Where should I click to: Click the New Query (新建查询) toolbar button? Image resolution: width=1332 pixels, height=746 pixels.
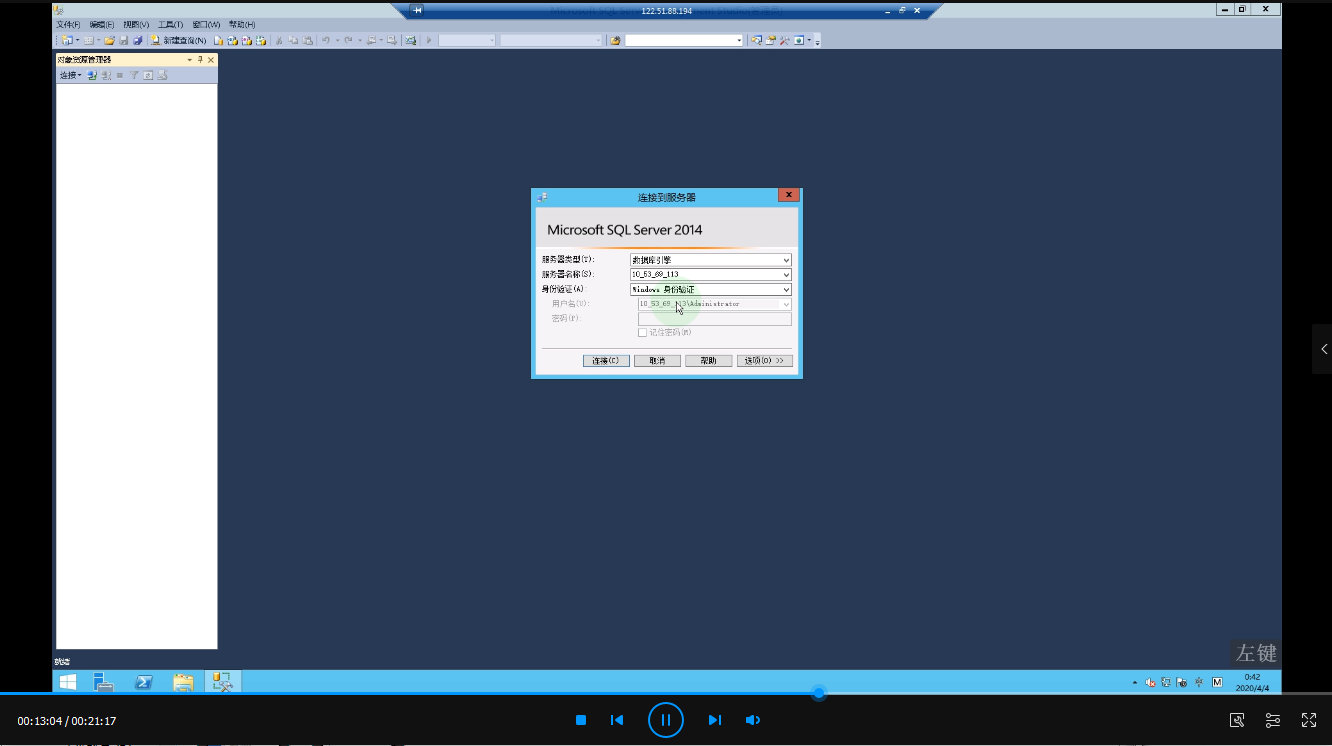pos(179,41)
